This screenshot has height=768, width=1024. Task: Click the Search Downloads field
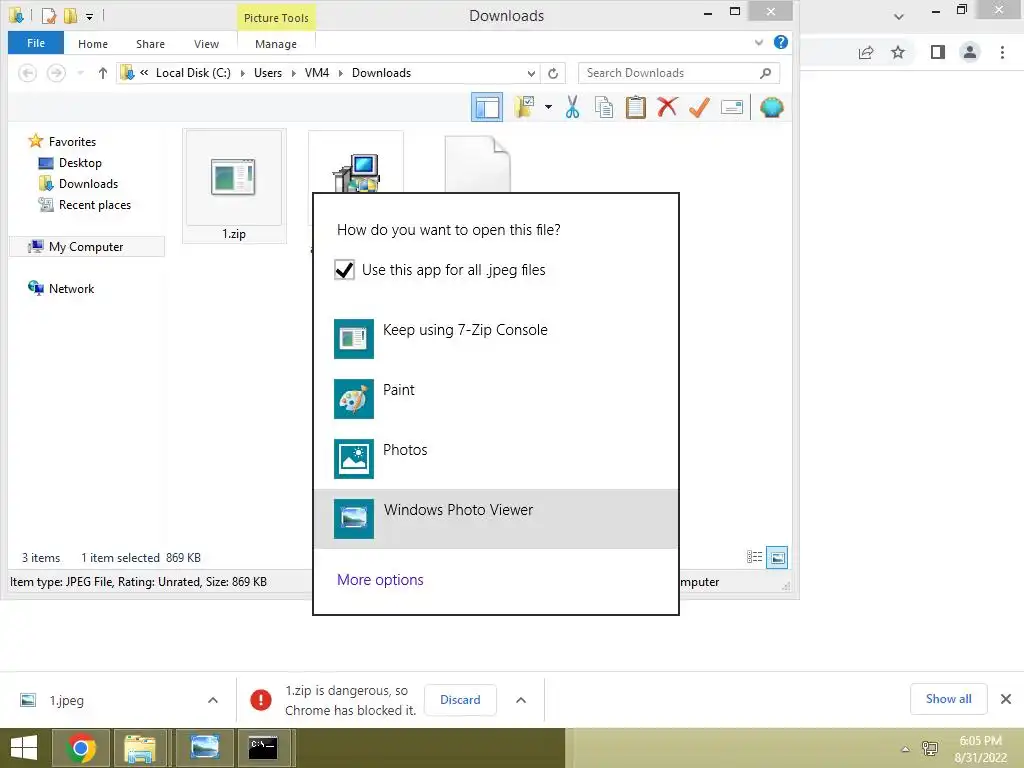tap(679, 73)
